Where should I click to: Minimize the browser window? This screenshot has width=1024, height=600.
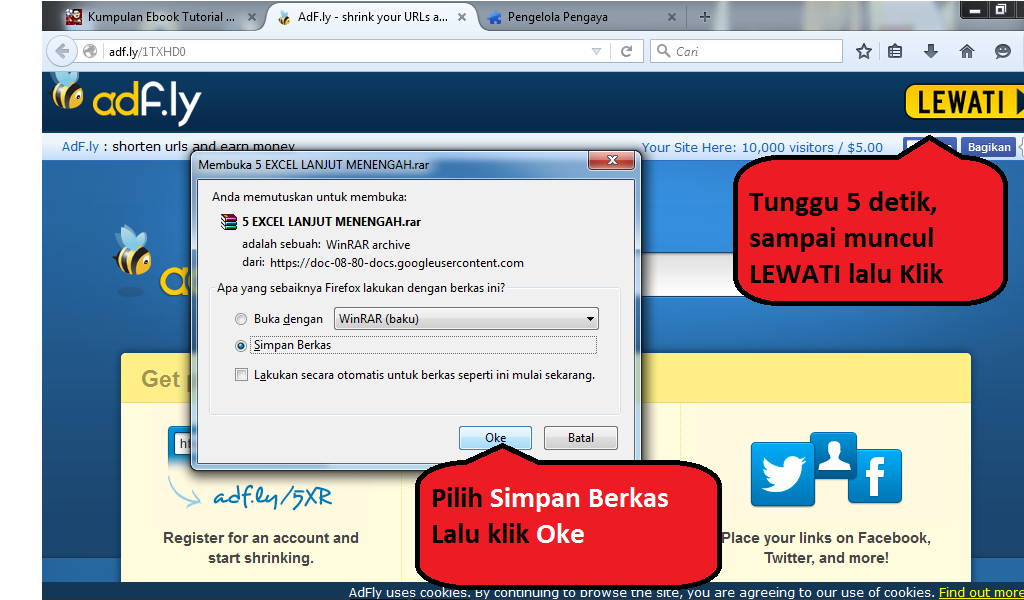(976, 10)
